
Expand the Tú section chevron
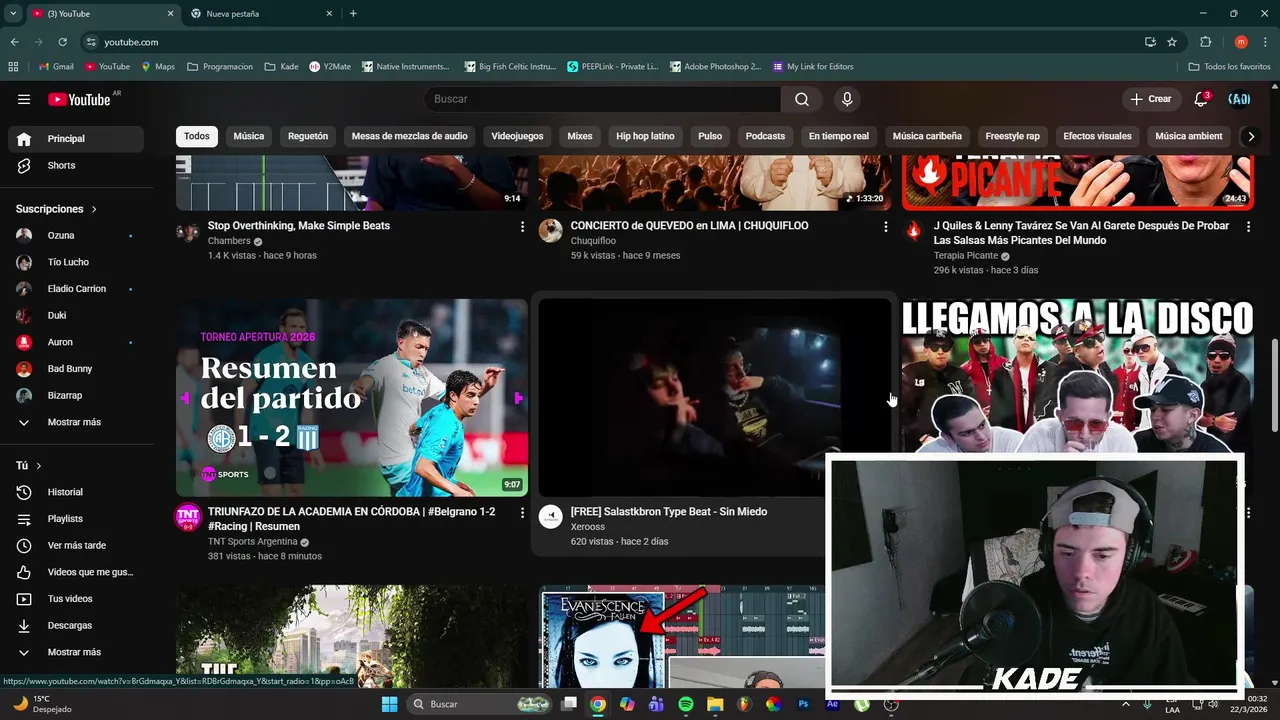coord(39,466)
